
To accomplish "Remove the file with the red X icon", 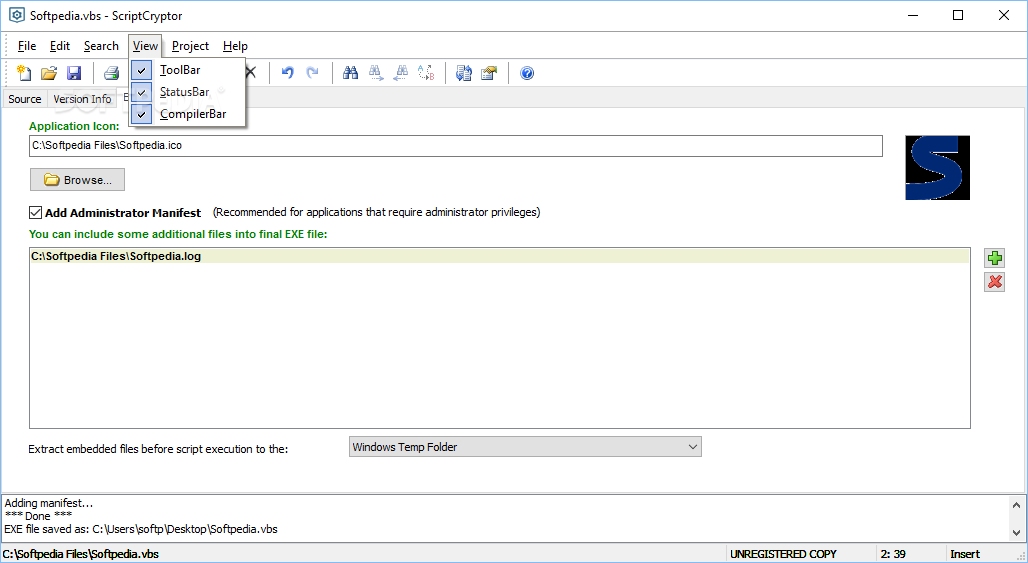I will pyautogui.click(x=995, y=282).
